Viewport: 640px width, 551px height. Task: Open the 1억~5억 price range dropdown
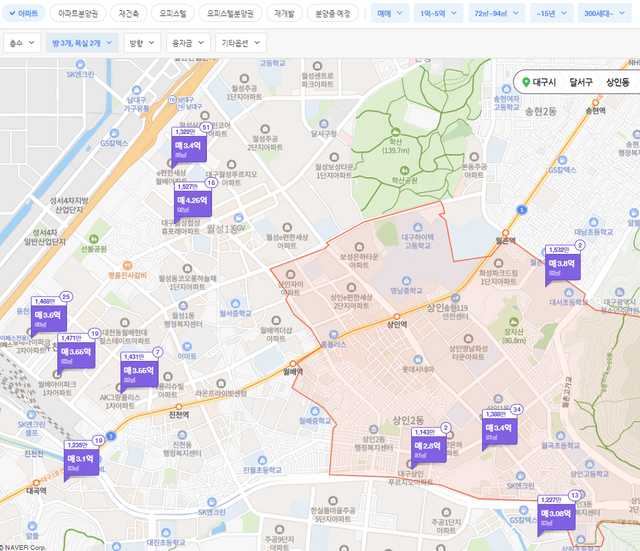point(438,13)
